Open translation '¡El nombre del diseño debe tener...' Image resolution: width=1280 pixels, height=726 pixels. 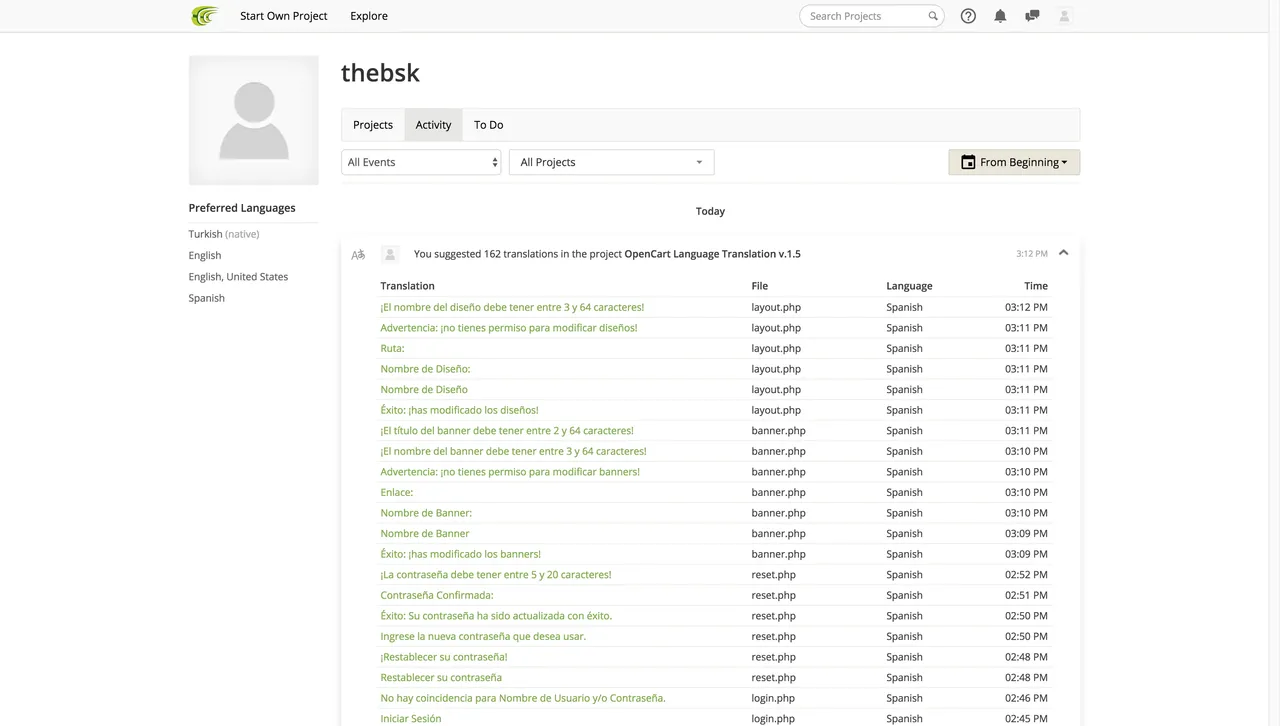click(x=512, y=307)
